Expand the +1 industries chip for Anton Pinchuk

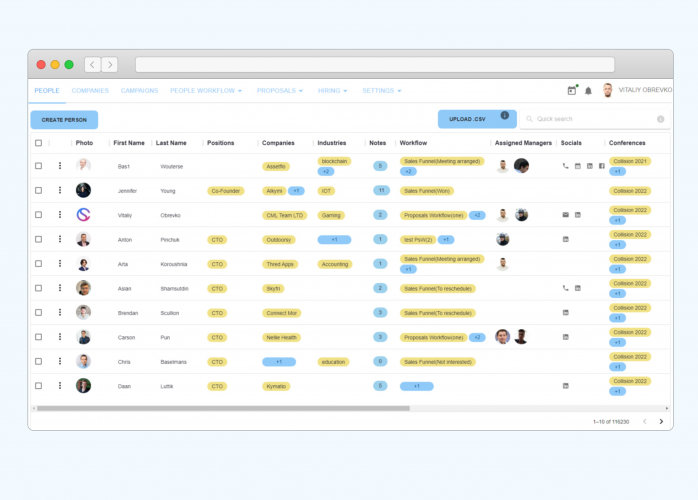[334, 240]
